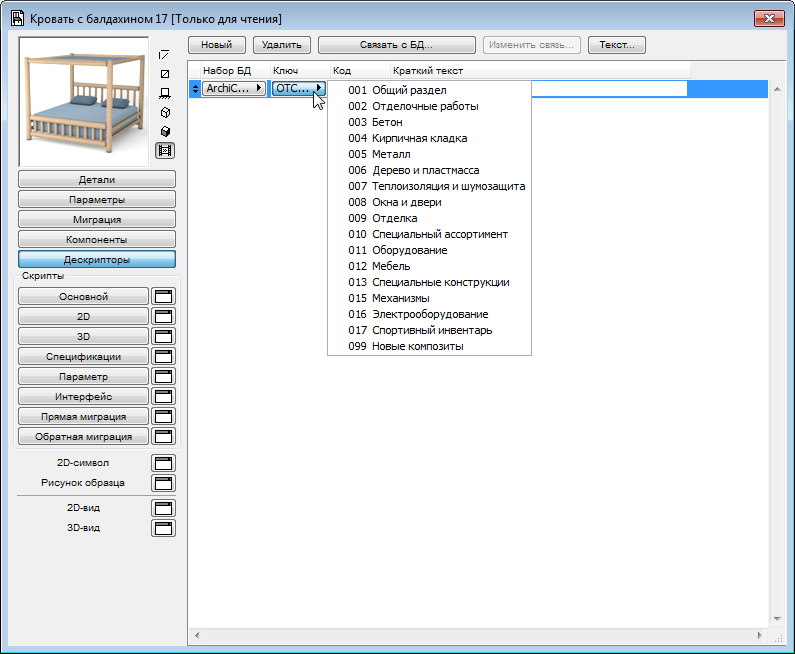
Task: Choose 012 Мебель from the list
Action: tap(429, 266)
